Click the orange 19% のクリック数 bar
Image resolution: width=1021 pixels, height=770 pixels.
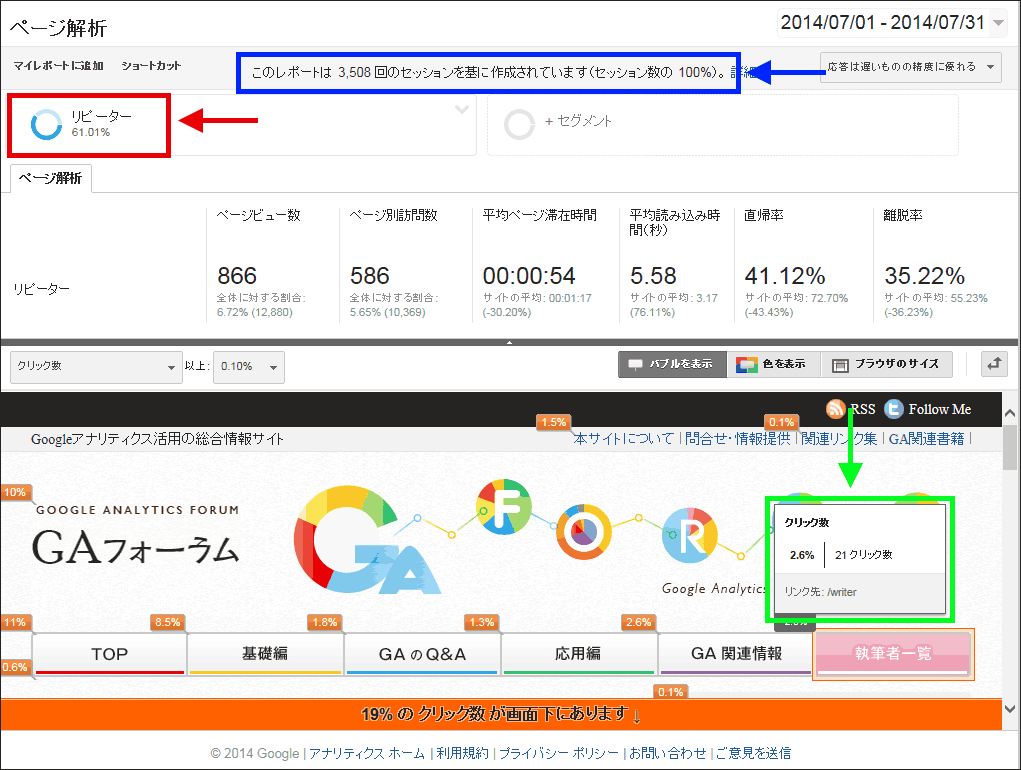click(x=501, y=715)
